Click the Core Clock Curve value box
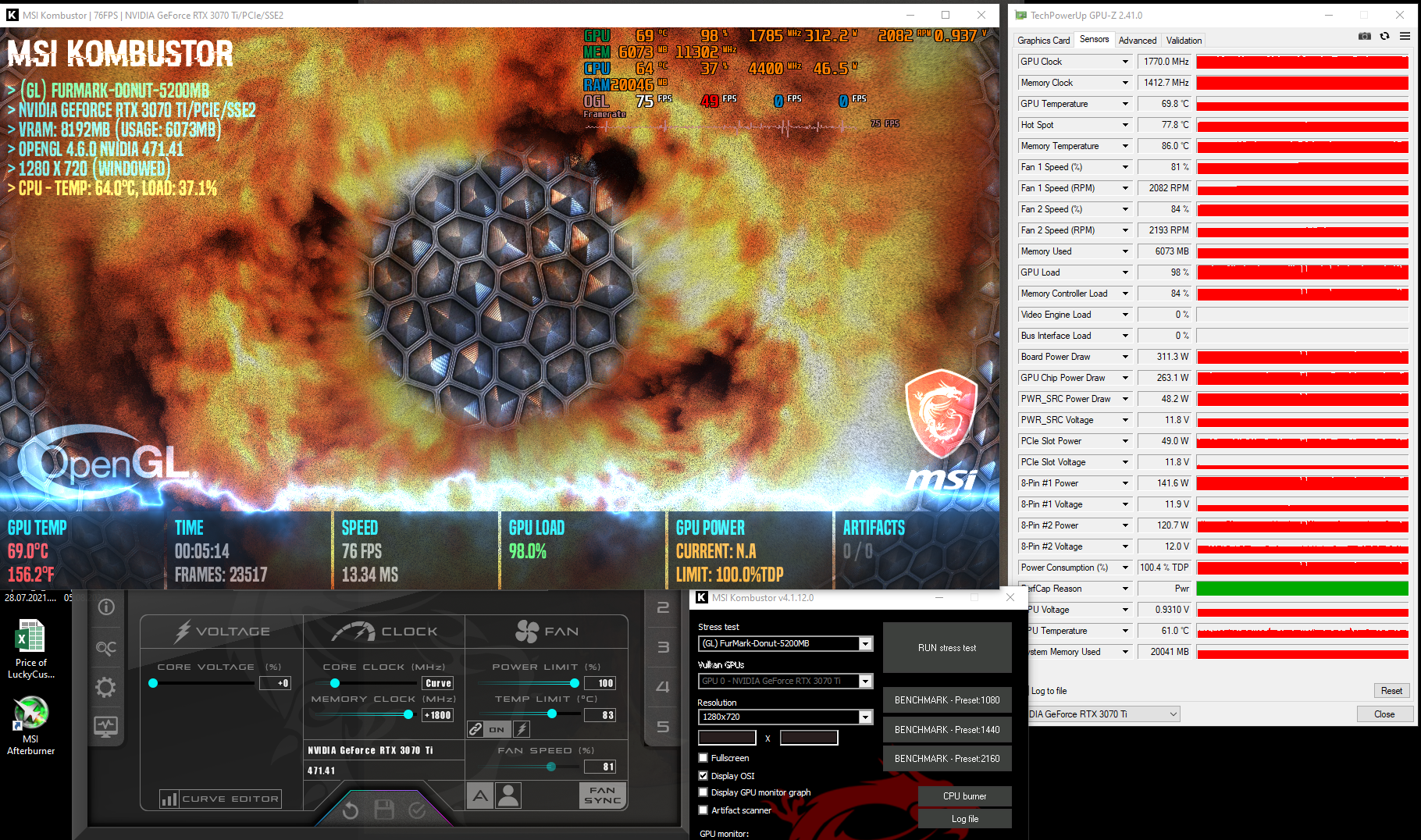This screenshot has height=840, width=1421. (x=437, y=683)
